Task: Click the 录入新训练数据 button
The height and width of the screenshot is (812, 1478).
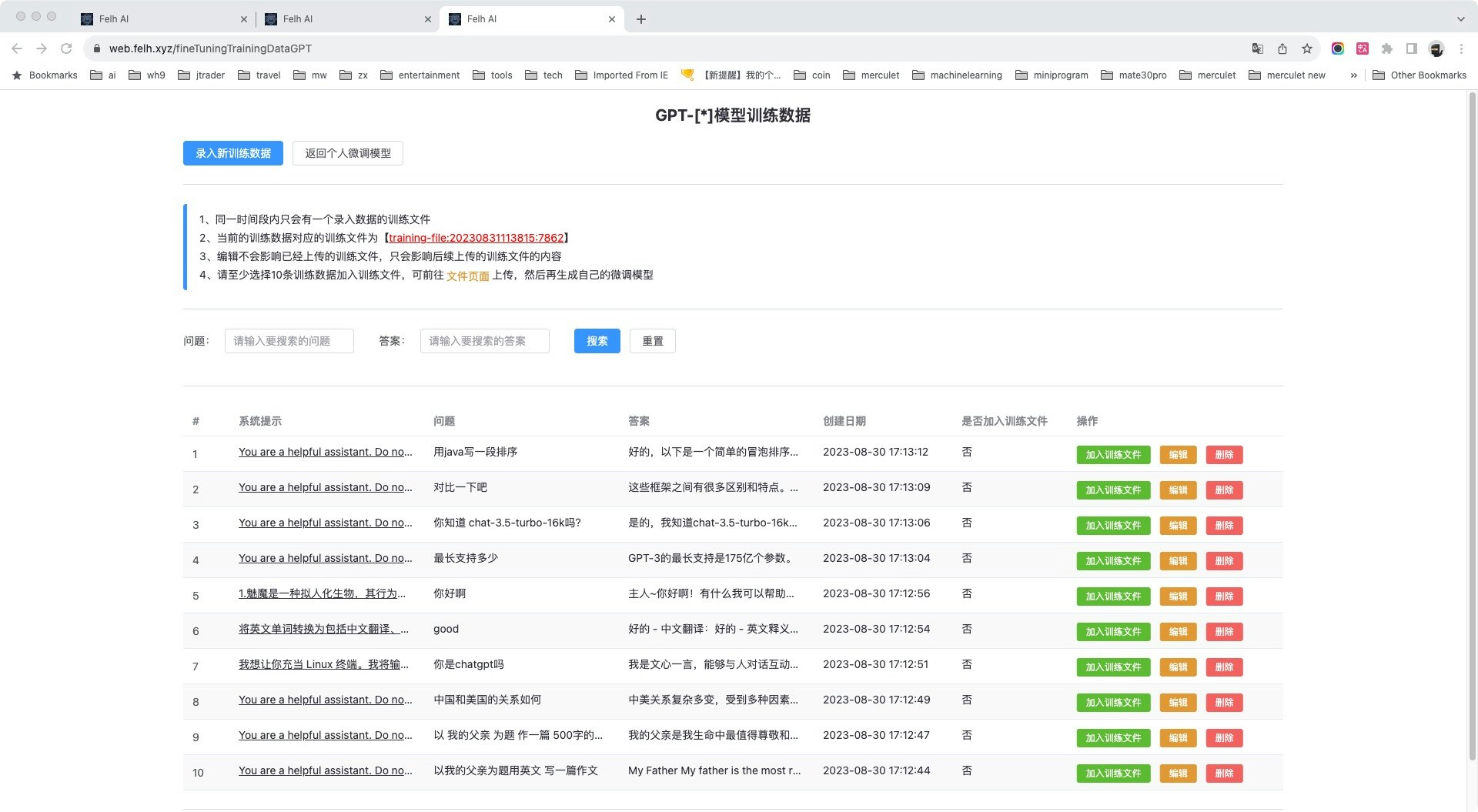Action: coord(233,153)
